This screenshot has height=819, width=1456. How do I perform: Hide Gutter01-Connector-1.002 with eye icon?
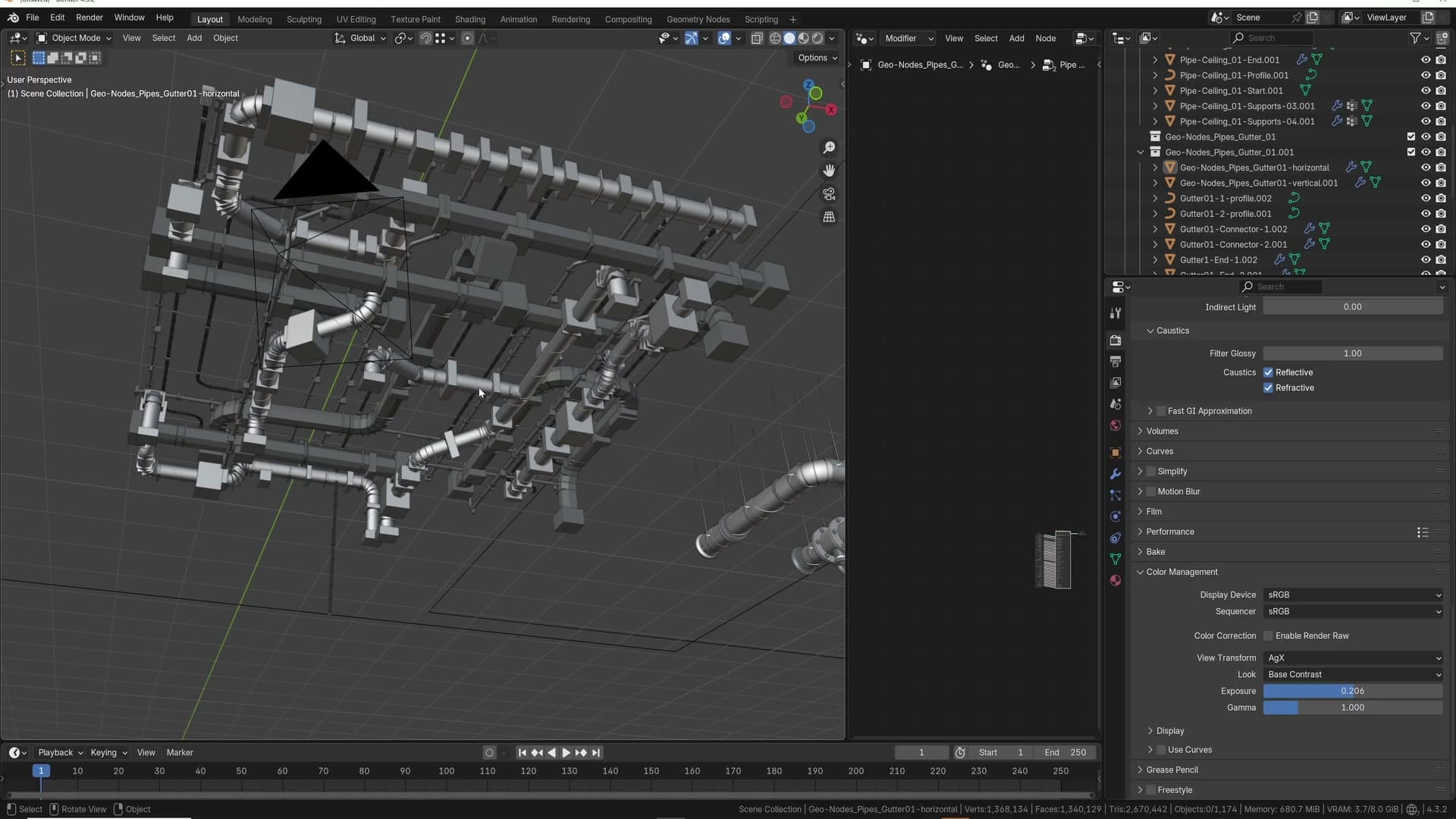click(1426, 229)
